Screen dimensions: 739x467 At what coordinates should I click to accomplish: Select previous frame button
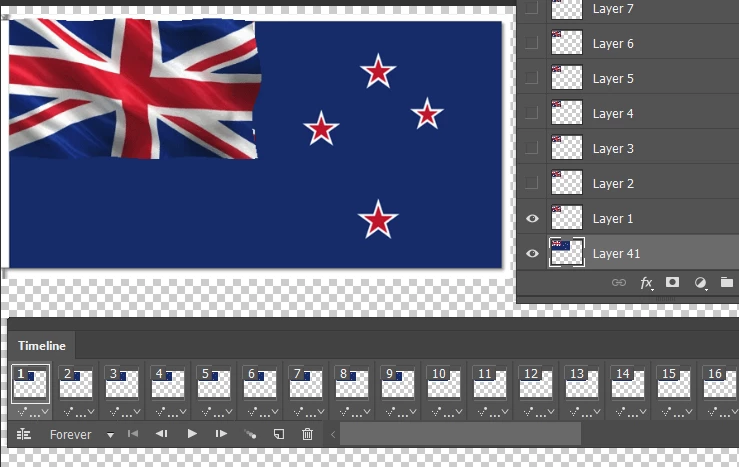coord(162,434)
